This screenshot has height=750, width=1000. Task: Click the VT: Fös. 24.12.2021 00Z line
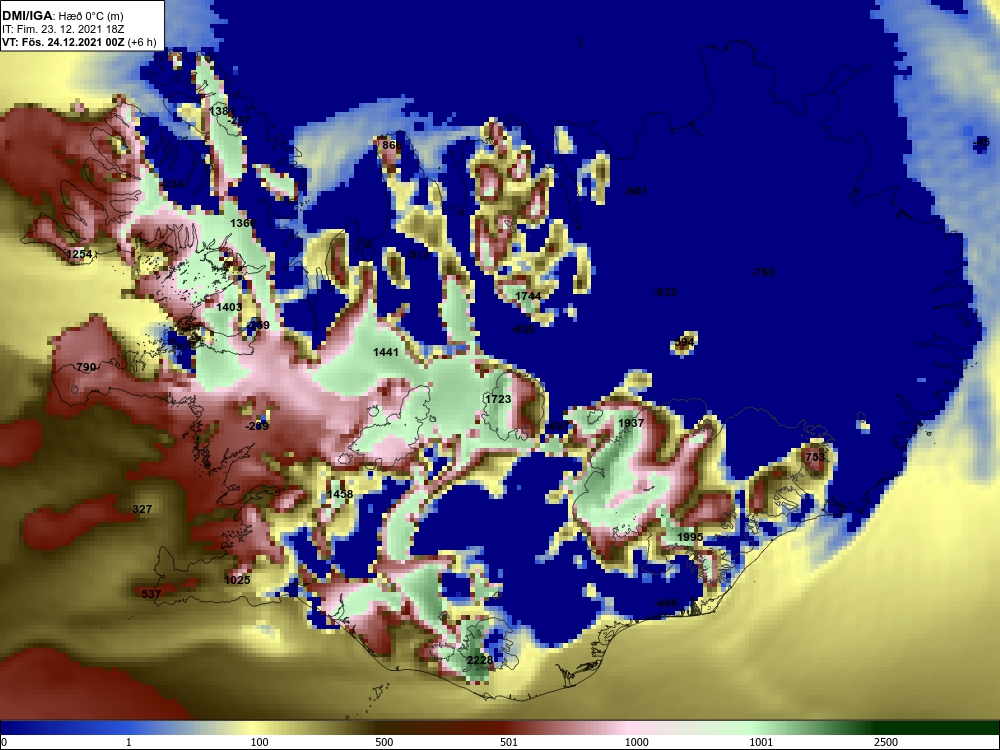(79, 43)
